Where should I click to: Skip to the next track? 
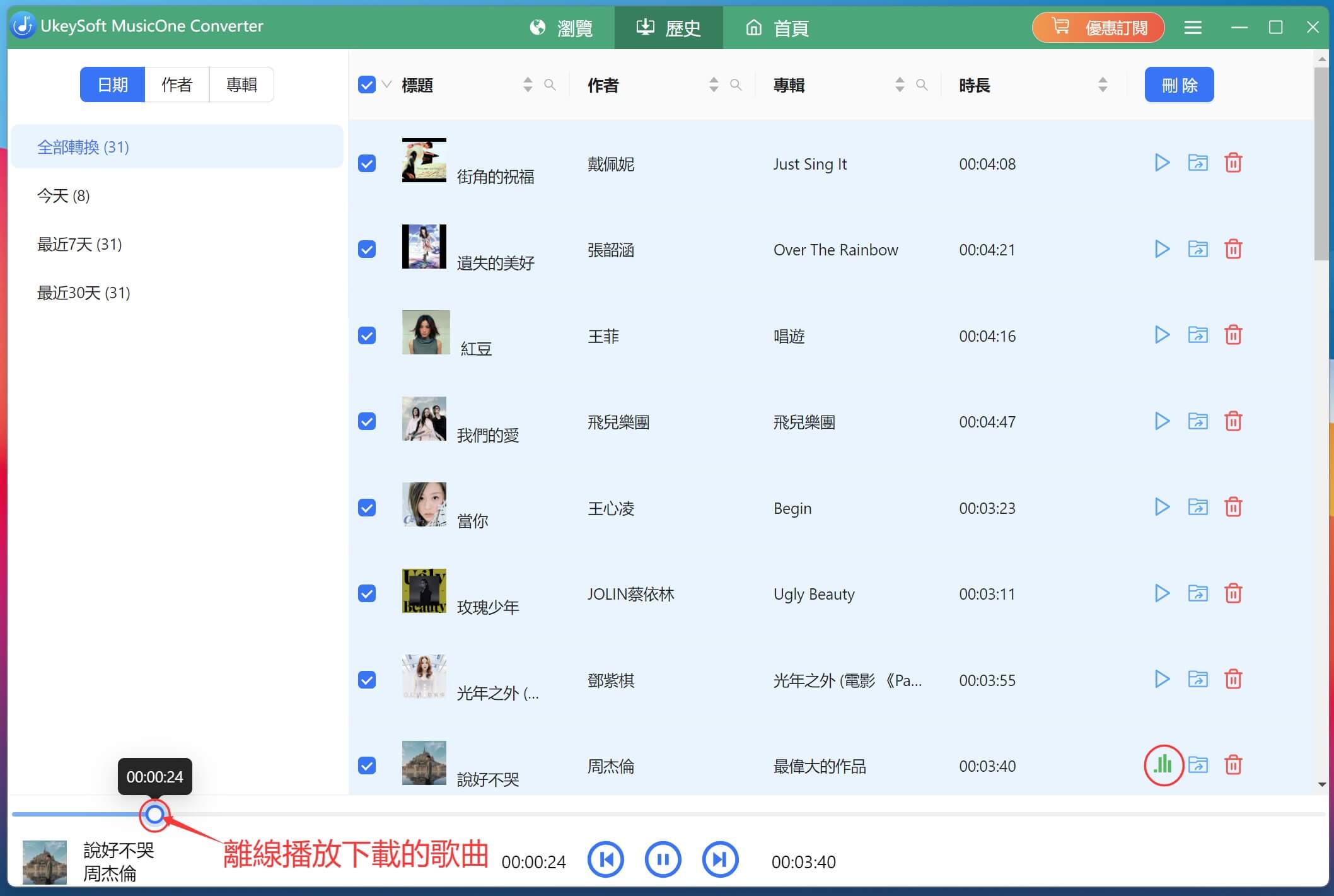click(x=720, y=859)
